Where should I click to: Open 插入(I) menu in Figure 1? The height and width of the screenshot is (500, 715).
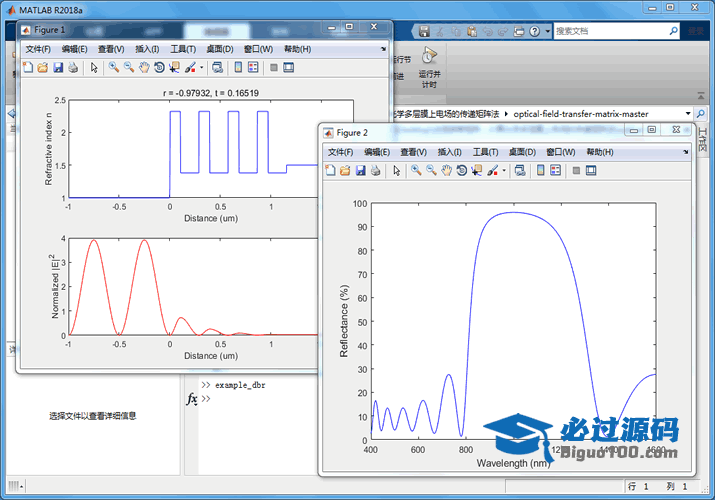(147, 49)
